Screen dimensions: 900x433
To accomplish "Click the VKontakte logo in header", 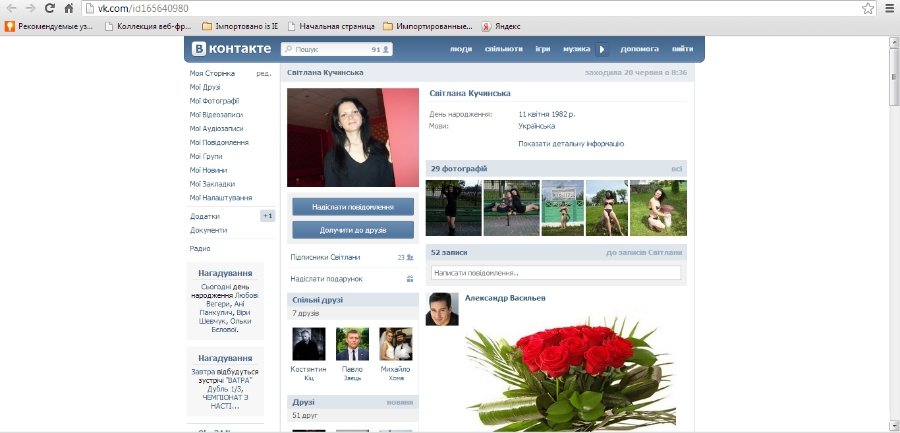I will click(x=231, y=48).
